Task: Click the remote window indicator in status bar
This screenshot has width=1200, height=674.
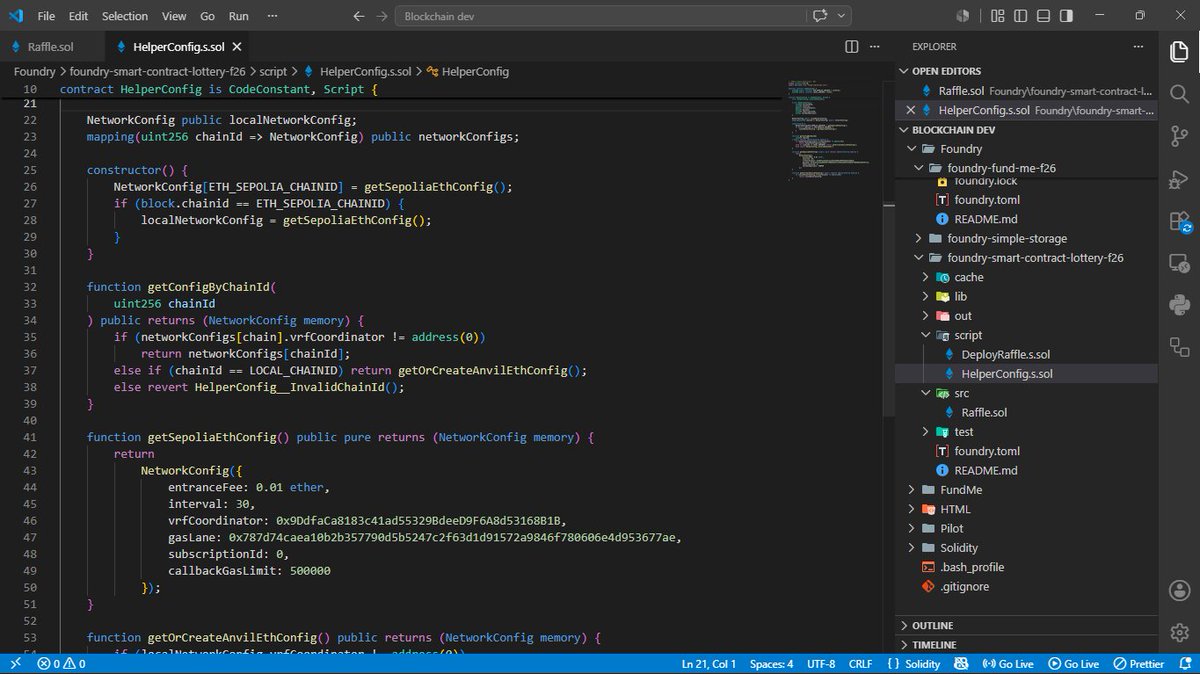Action: coord(14,664)
